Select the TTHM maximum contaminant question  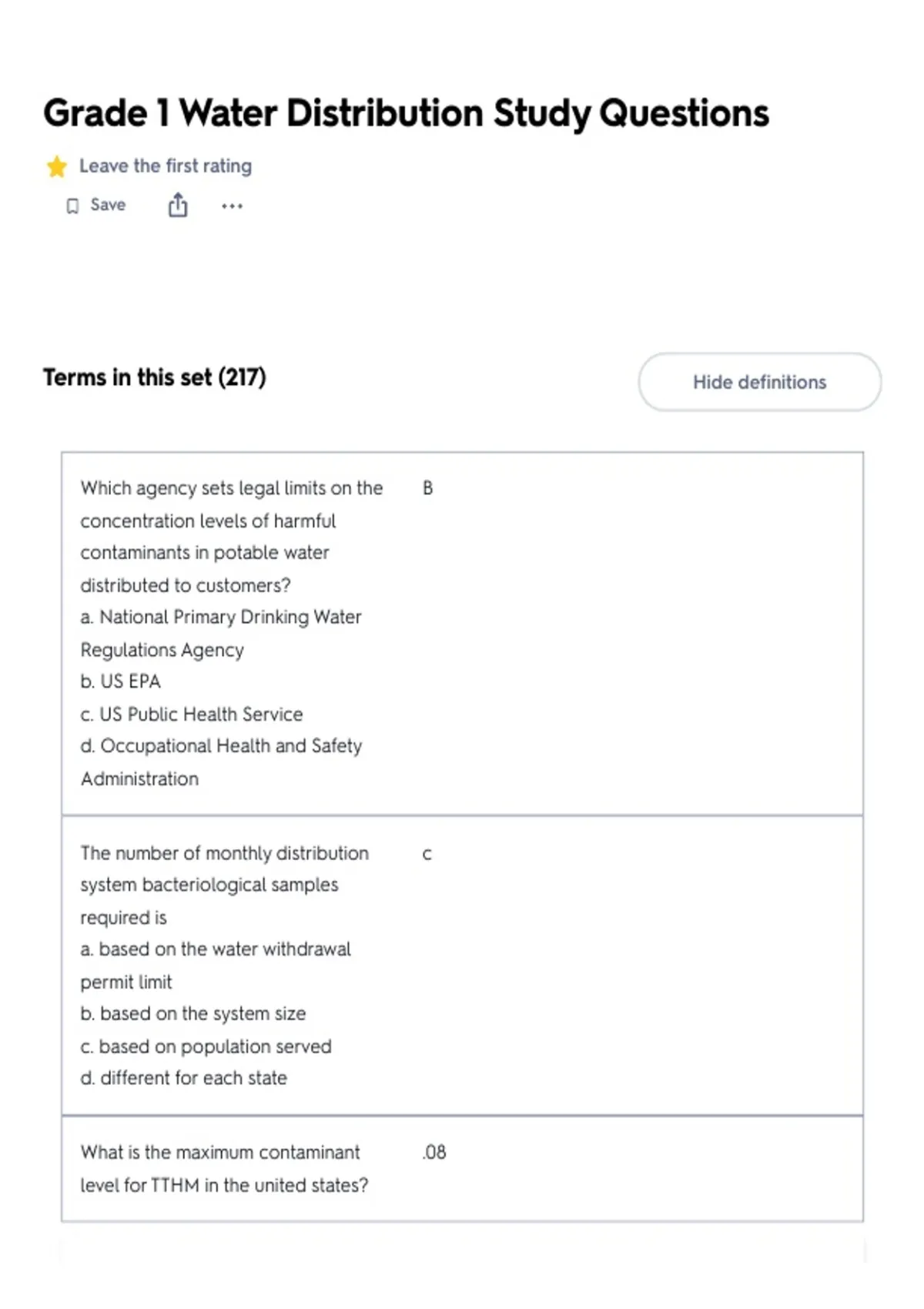[462, 1169]
